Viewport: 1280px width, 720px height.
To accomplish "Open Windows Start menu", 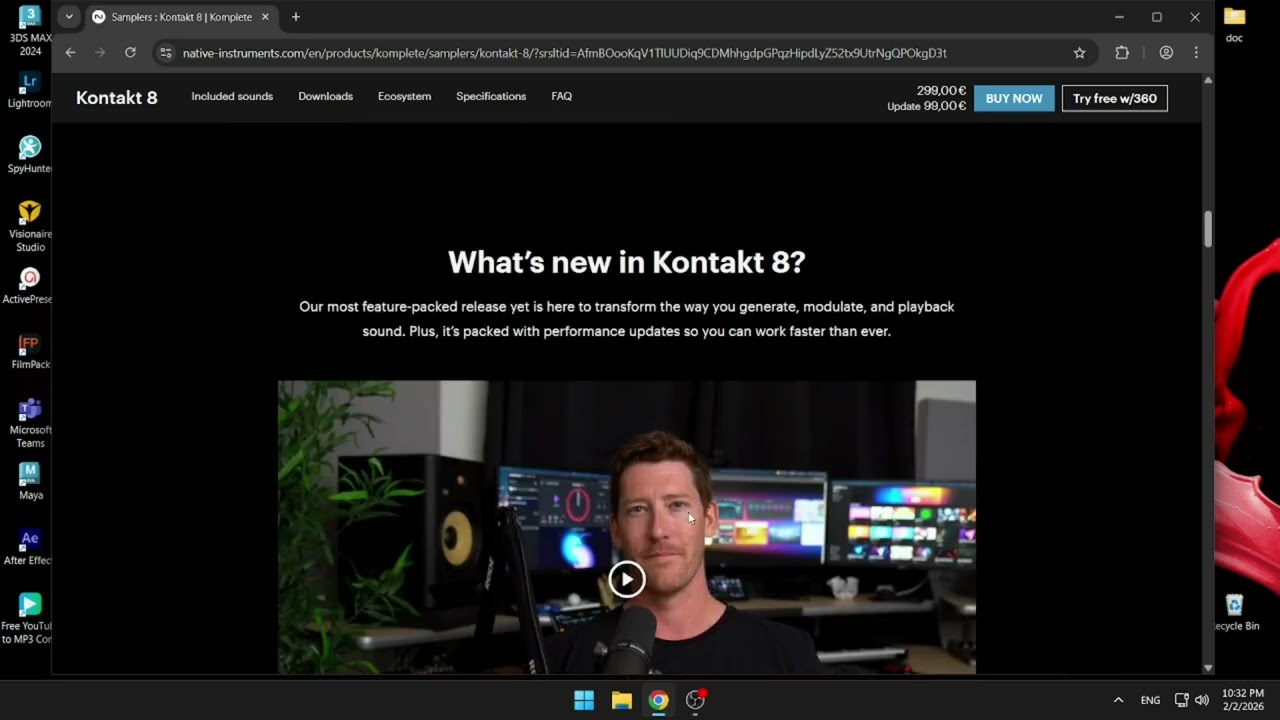I will click(x=584, y=700).
